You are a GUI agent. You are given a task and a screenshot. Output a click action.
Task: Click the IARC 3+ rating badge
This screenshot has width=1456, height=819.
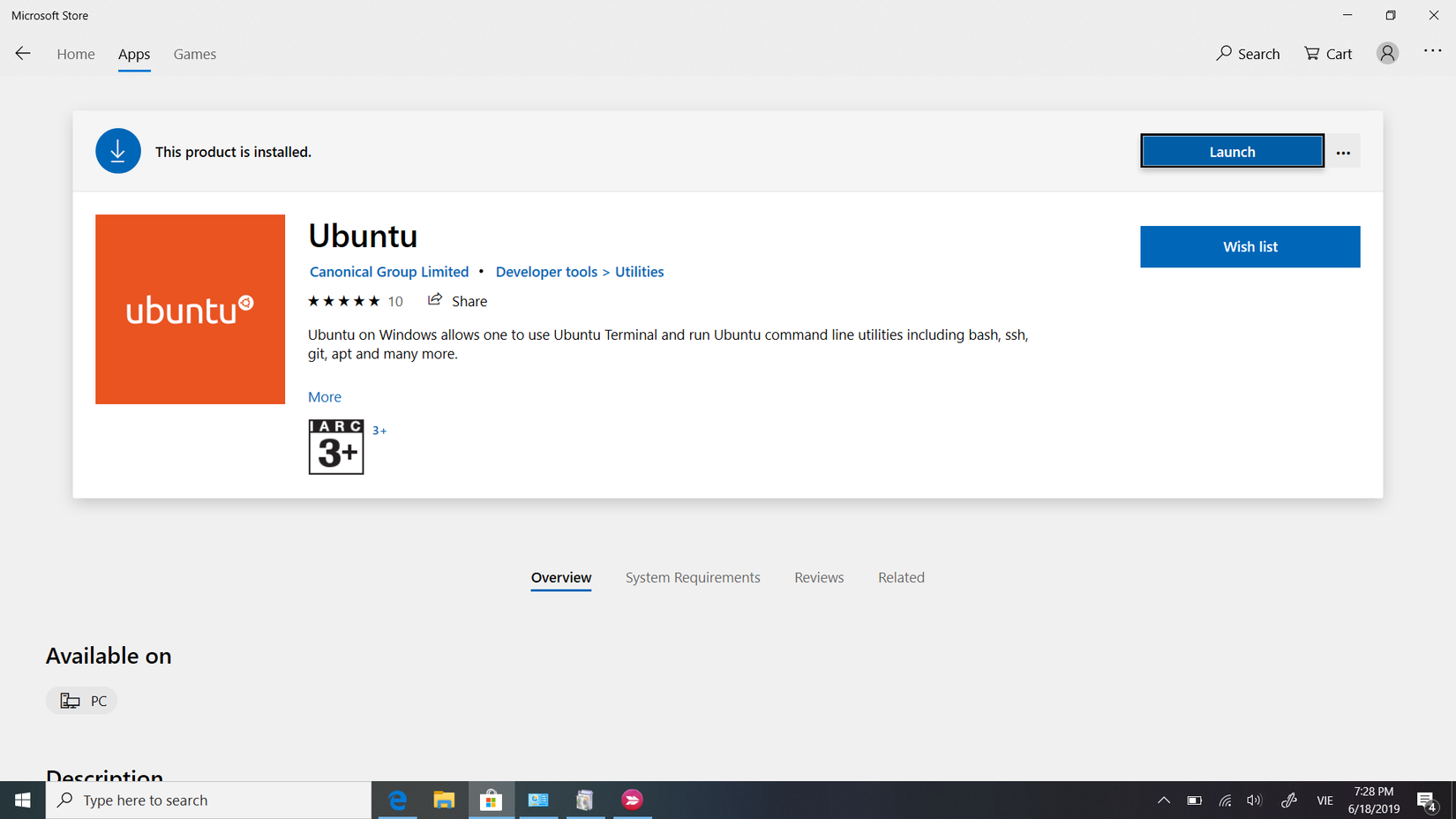[336, 447]
